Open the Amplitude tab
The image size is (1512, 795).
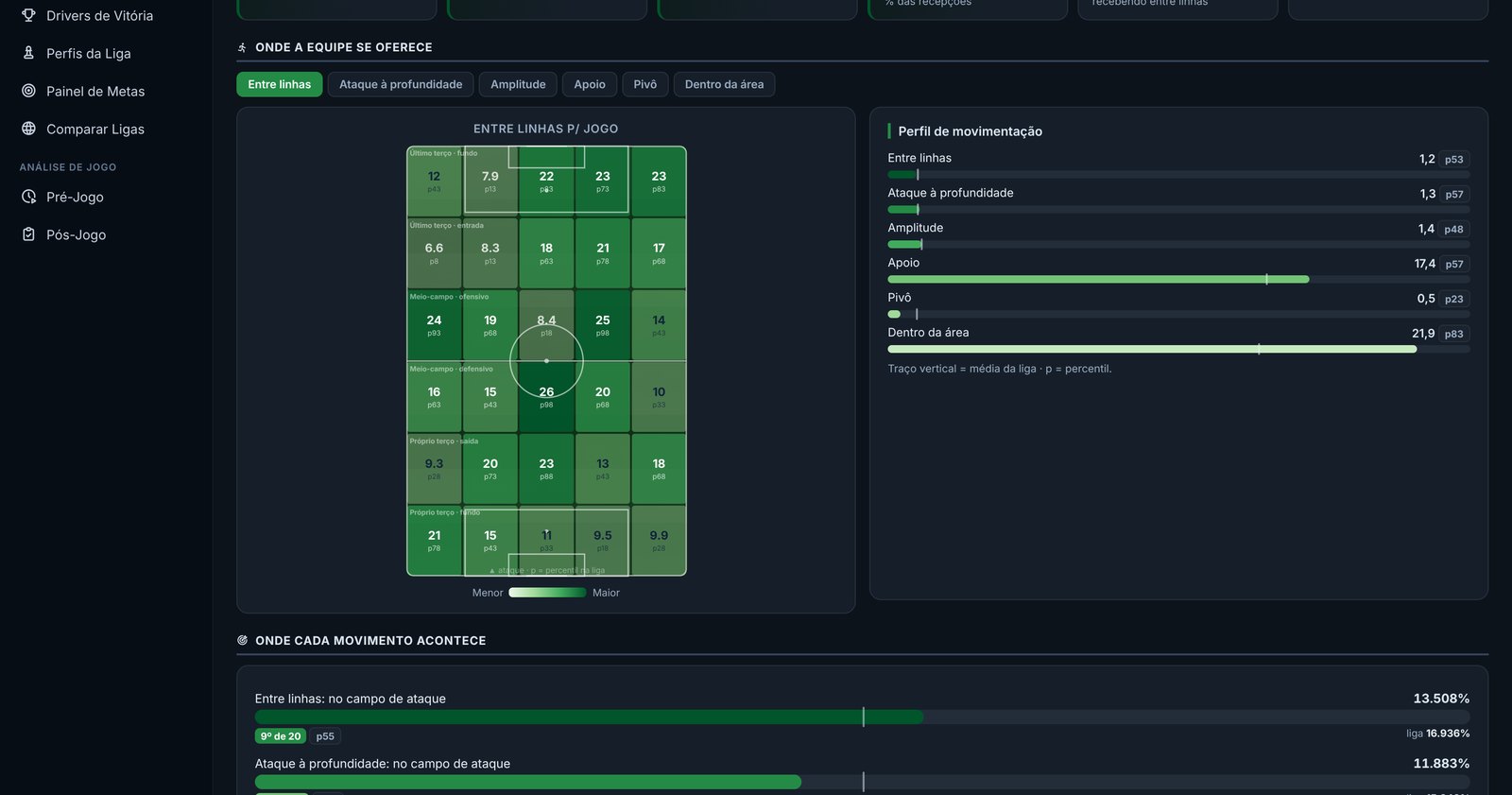[518, 84]
